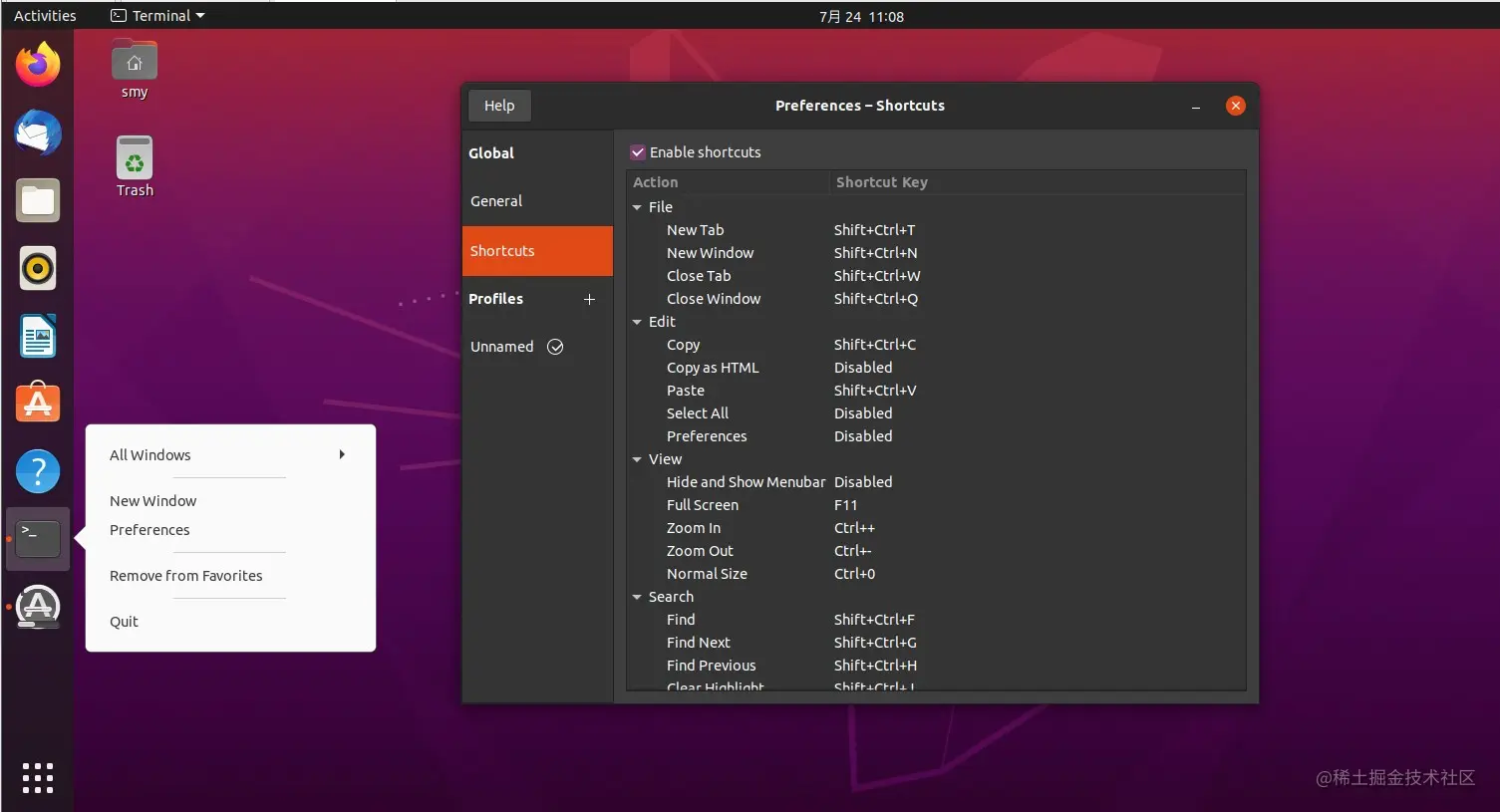
Task: Open Firefox from the dock
Action: point(38,65)
